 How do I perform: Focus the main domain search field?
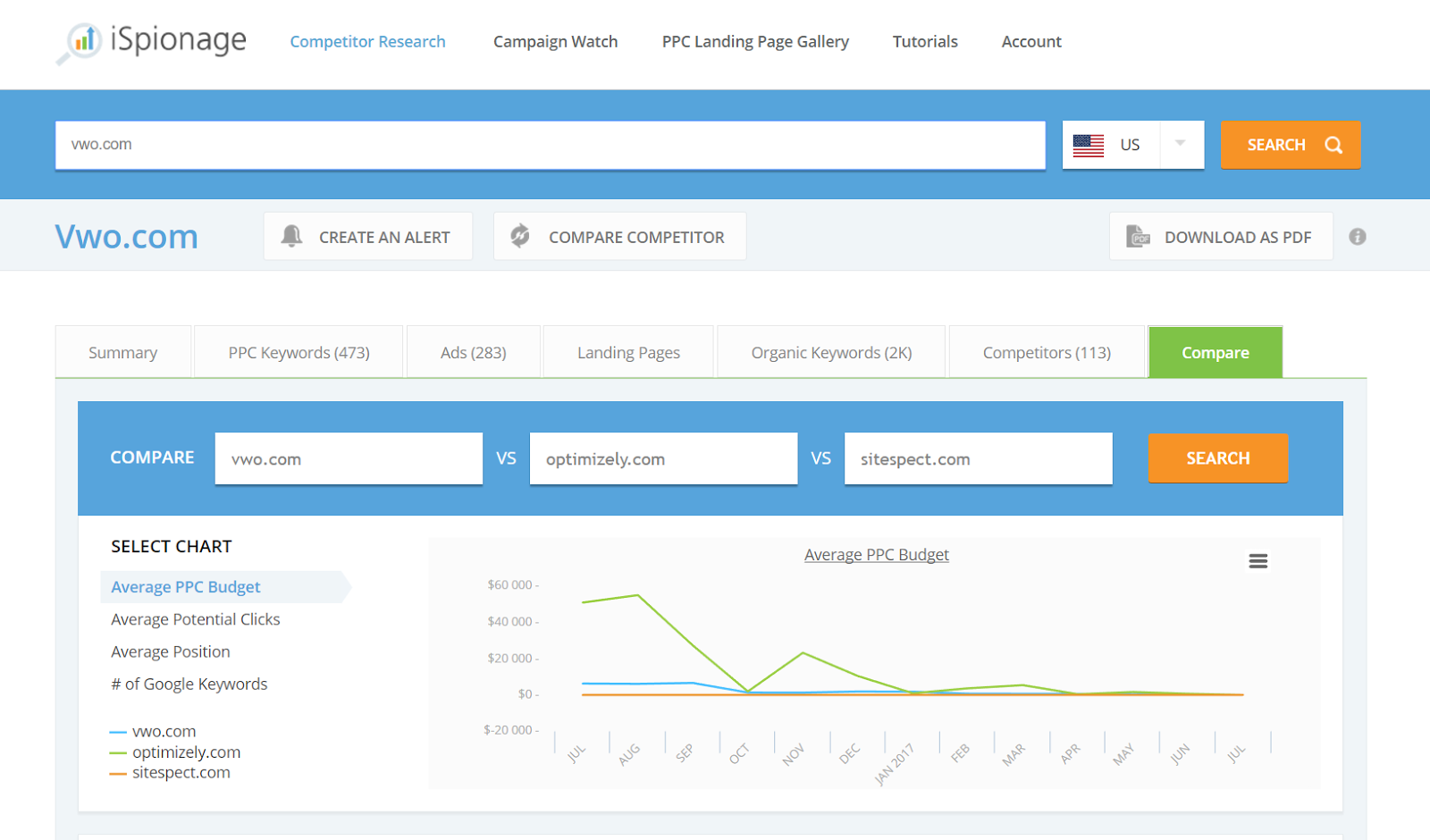coord(551,145)
